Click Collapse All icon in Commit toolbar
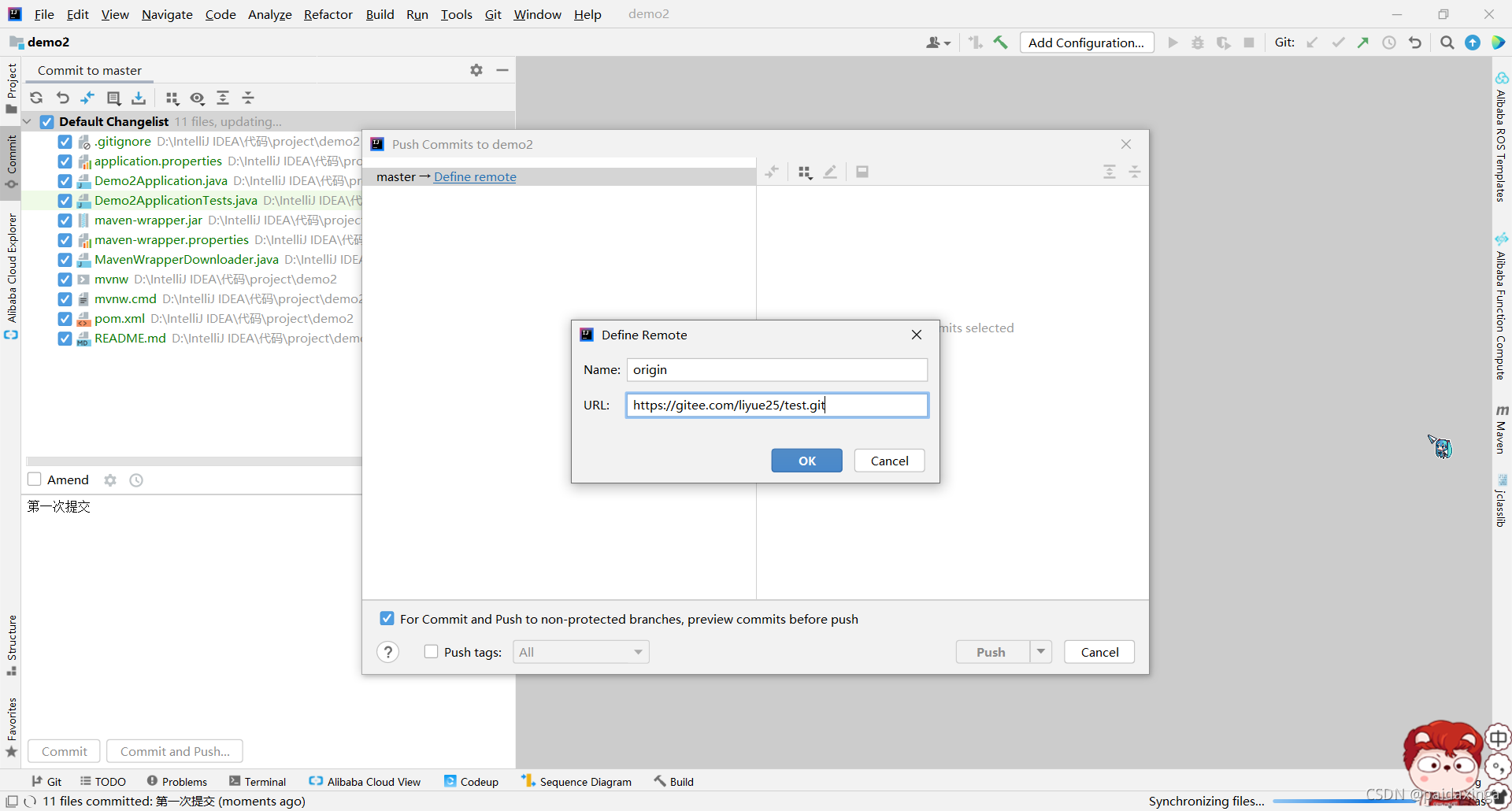 coord(248,98)
